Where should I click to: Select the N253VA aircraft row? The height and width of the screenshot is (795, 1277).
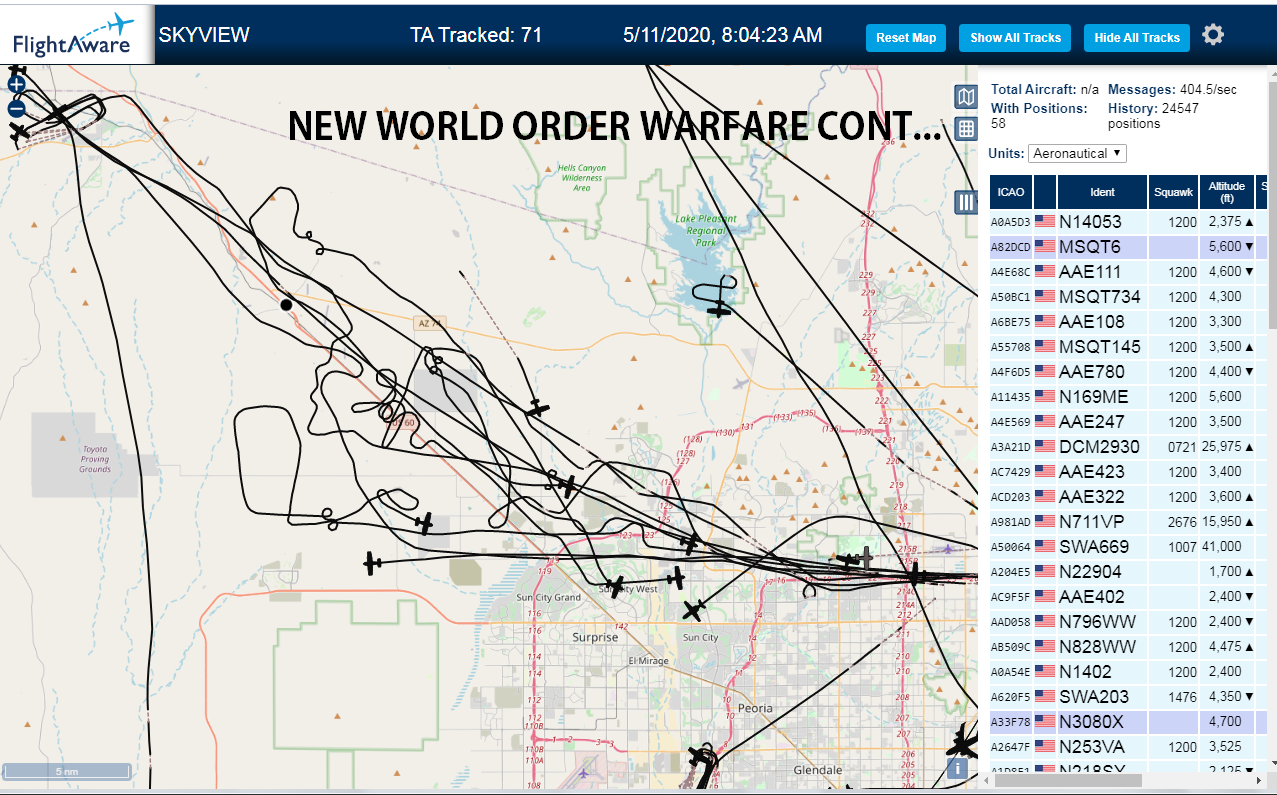tap(1128, 747)
